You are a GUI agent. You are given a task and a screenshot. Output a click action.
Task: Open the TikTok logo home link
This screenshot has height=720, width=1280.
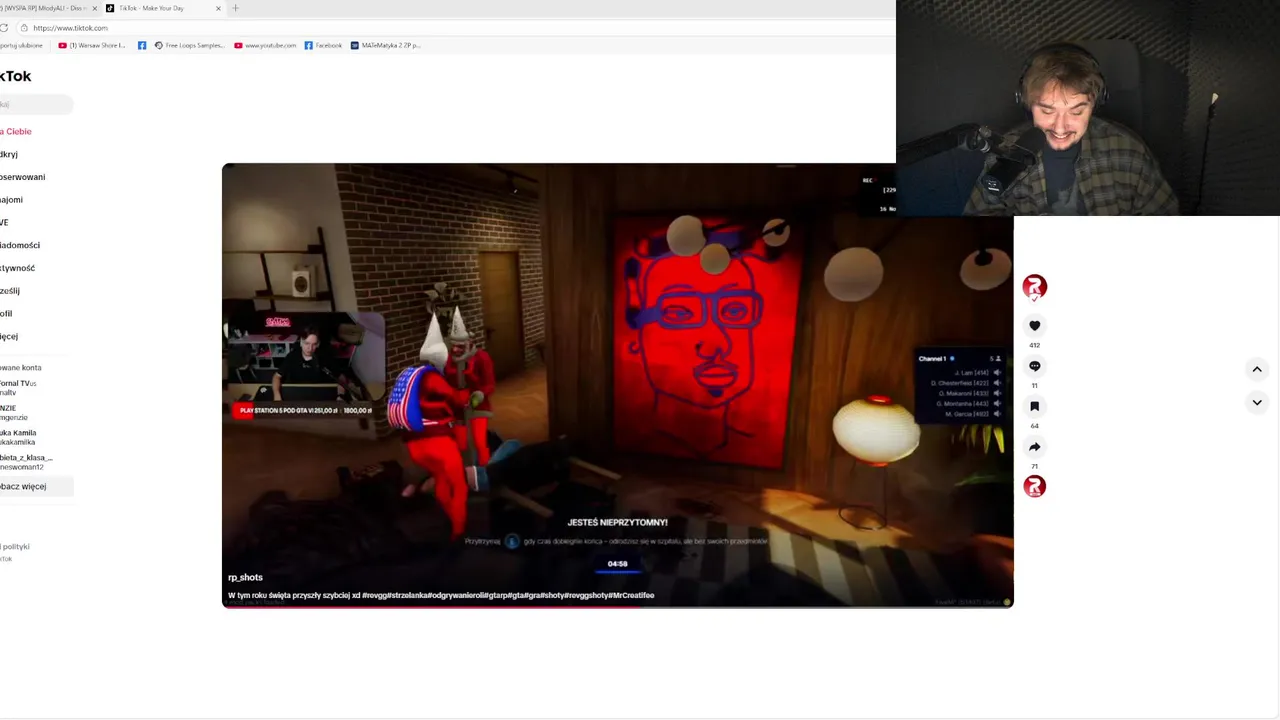pos(15,76)
